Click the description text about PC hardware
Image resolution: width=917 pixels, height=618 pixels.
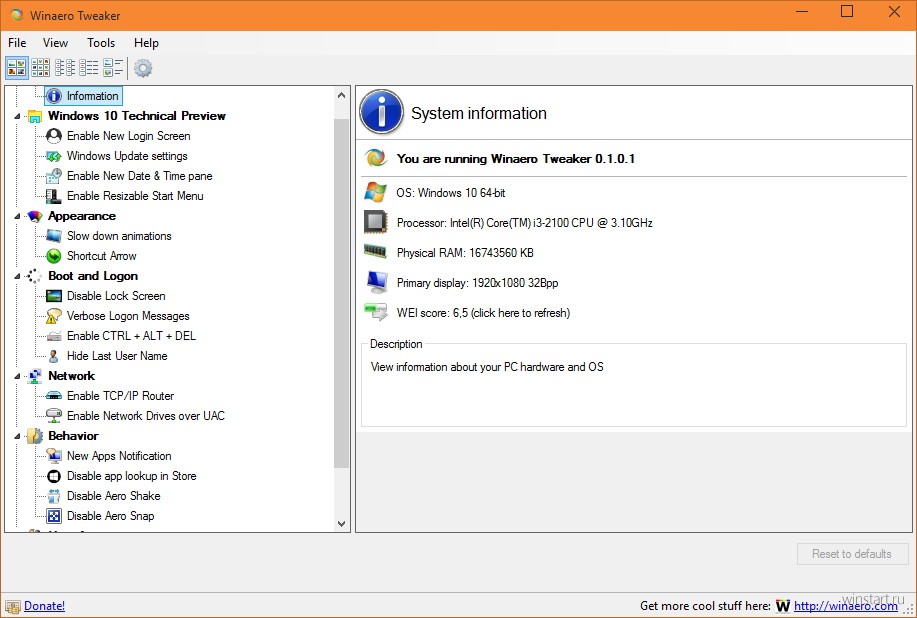pyautogui.click(x=487, y=367)
